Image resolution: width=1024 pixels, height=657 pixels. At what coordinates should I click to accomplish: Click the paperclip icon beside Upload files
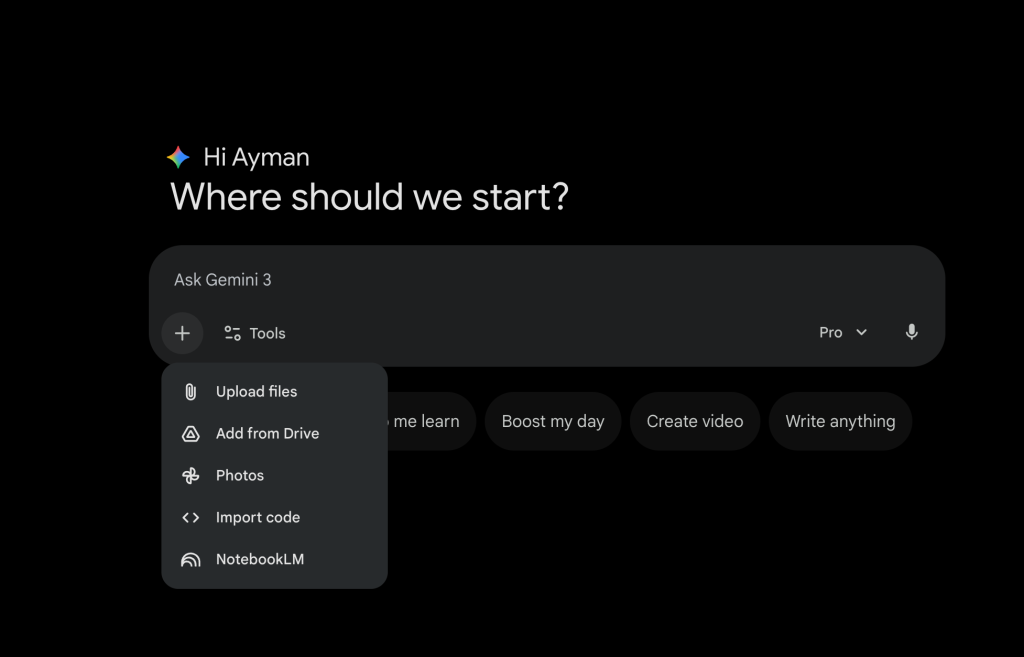(191, 391)
